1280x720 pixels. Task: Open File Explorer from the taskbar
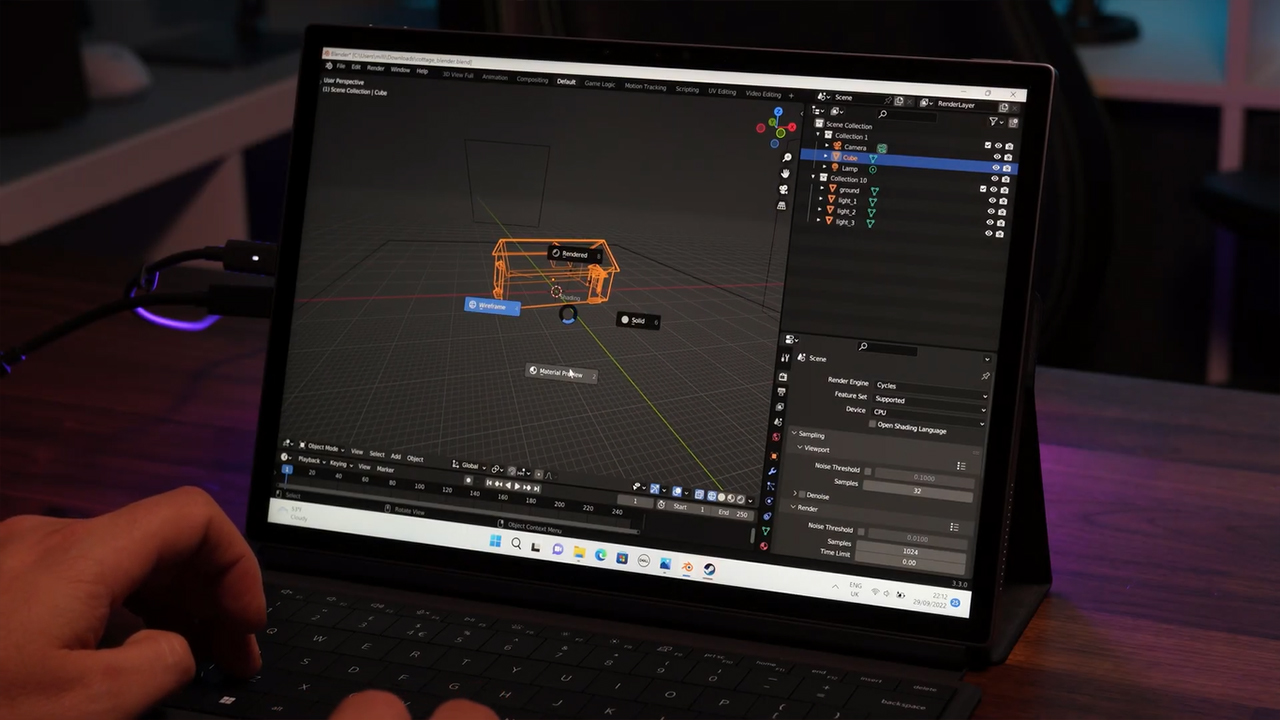pyautogui.click(x=579, y=552)
